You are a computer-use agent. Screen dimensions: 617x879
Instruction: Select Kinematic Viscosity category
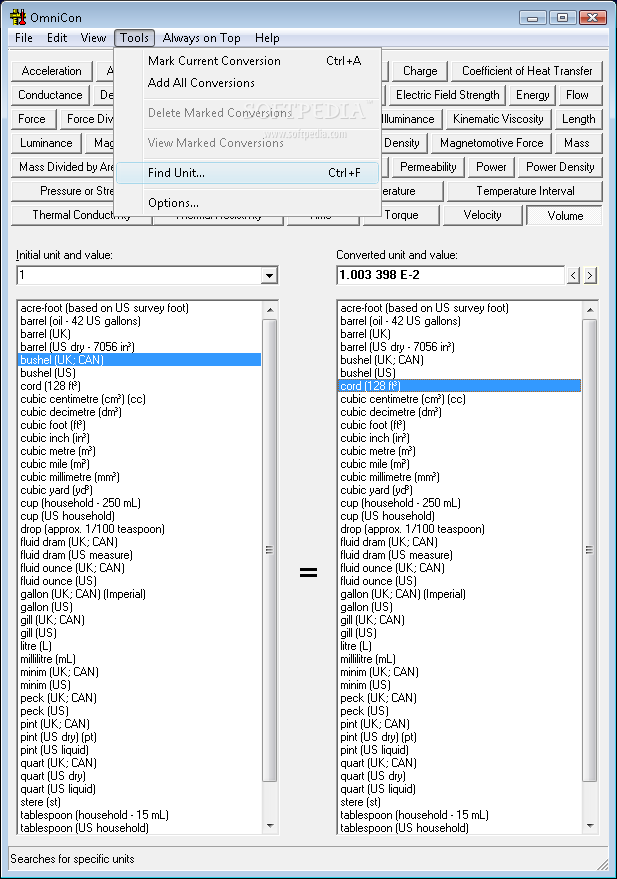coord(498,119)
